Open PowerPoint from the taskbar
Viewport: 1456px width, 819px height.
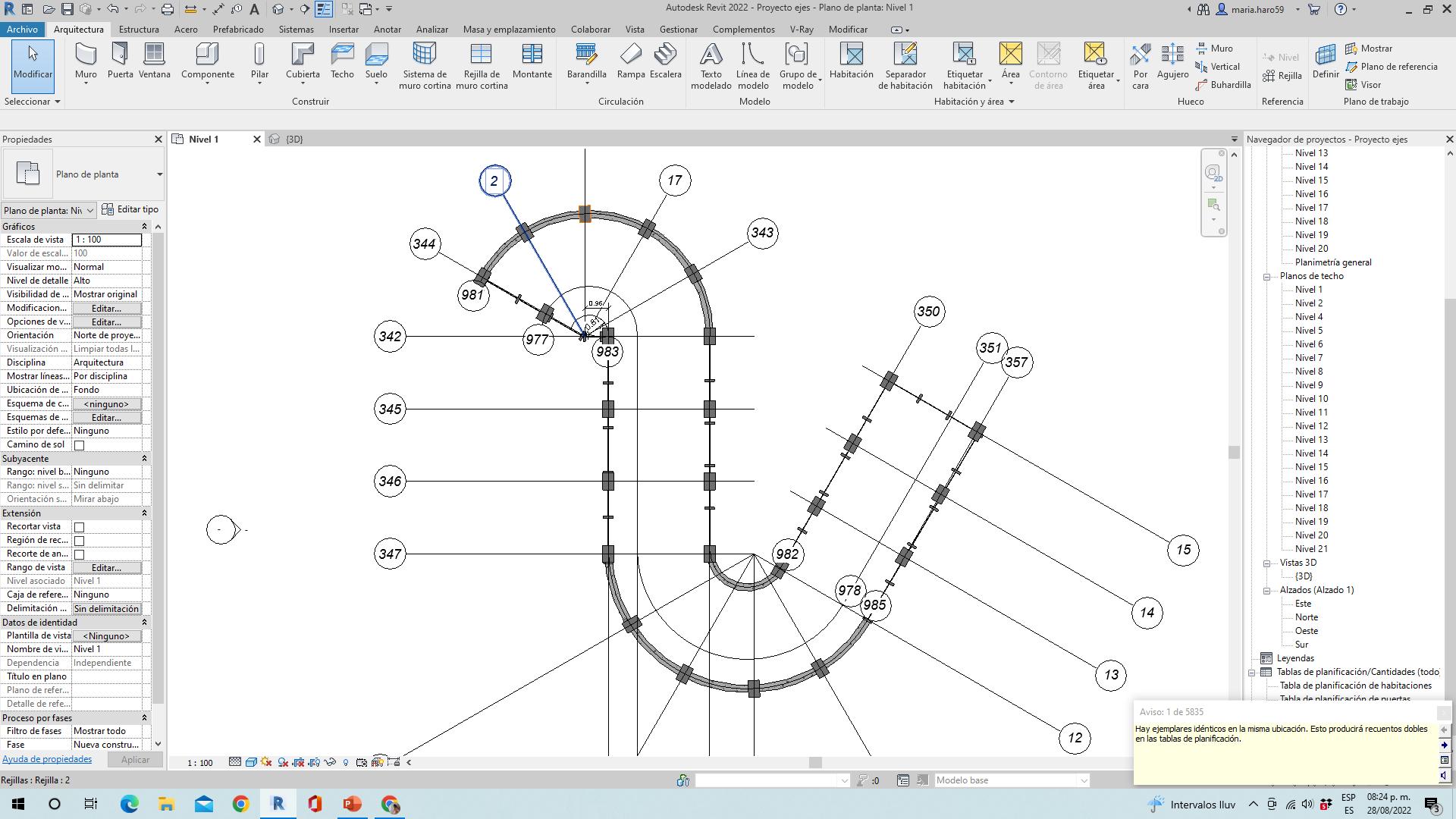point(352,804)
